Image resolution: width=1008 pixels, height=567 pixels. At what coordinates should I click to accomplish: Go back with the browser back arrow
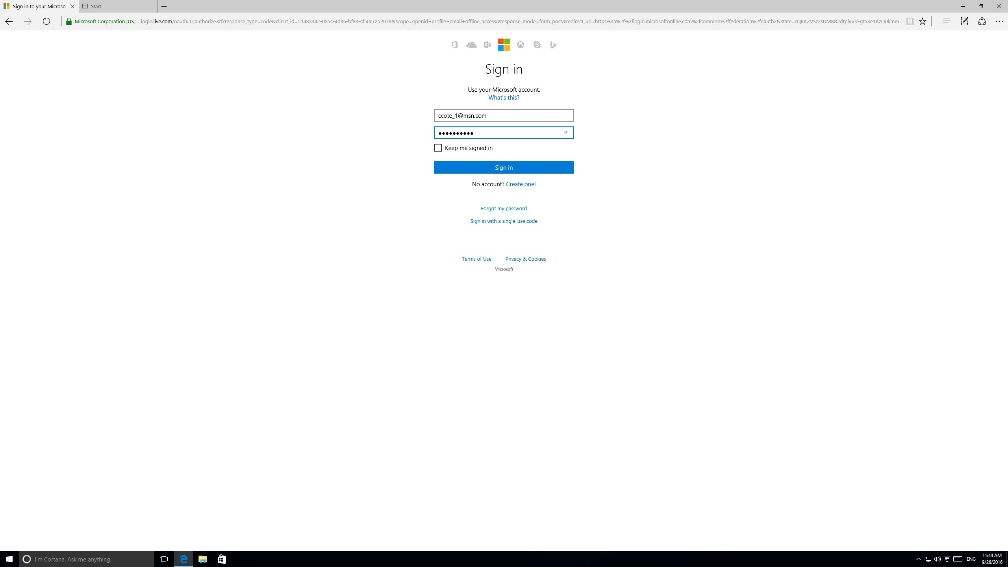tap(9, 21)
